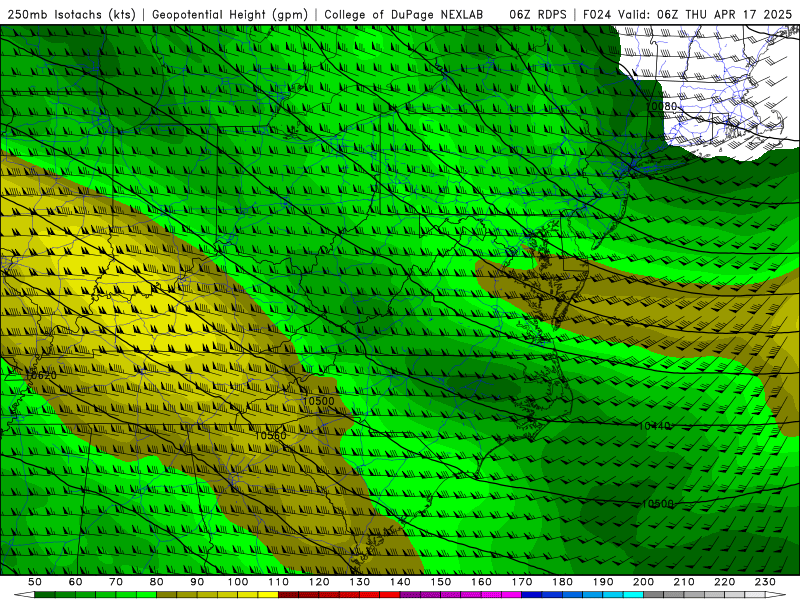Select the 60 value on the color scale
The width and height of the screenshot is (800, 600).
pyautogui.click(x=75, y=582)
